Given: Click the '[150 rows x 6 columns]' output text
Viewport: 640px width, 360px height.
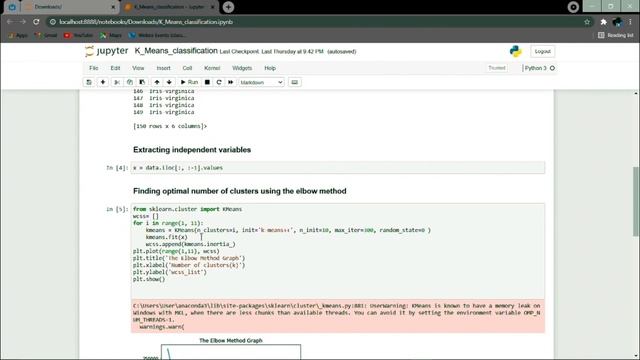Looking at the screenshot, I should (x=170, y=126).
